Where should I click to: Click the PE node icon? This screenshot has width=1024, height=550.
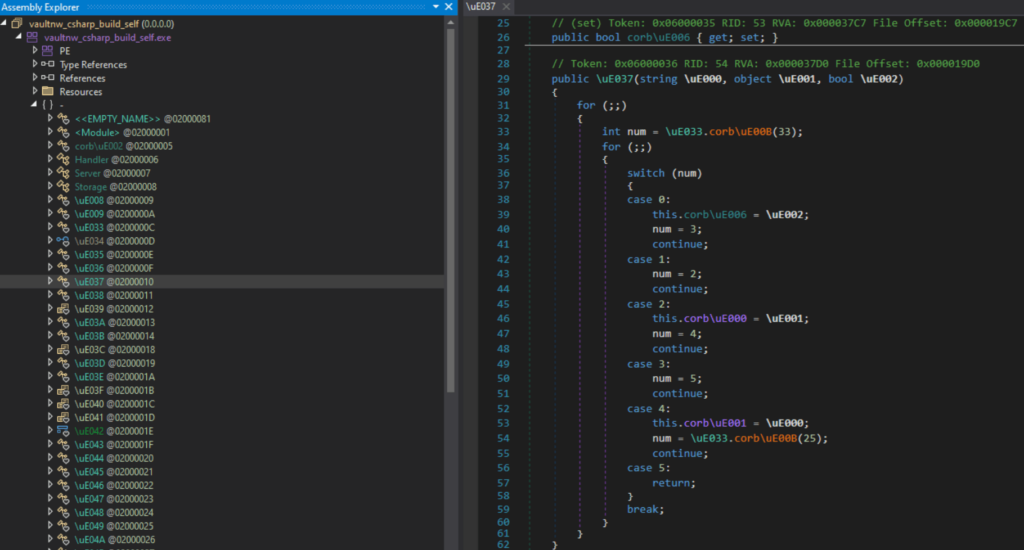[47, 50]
